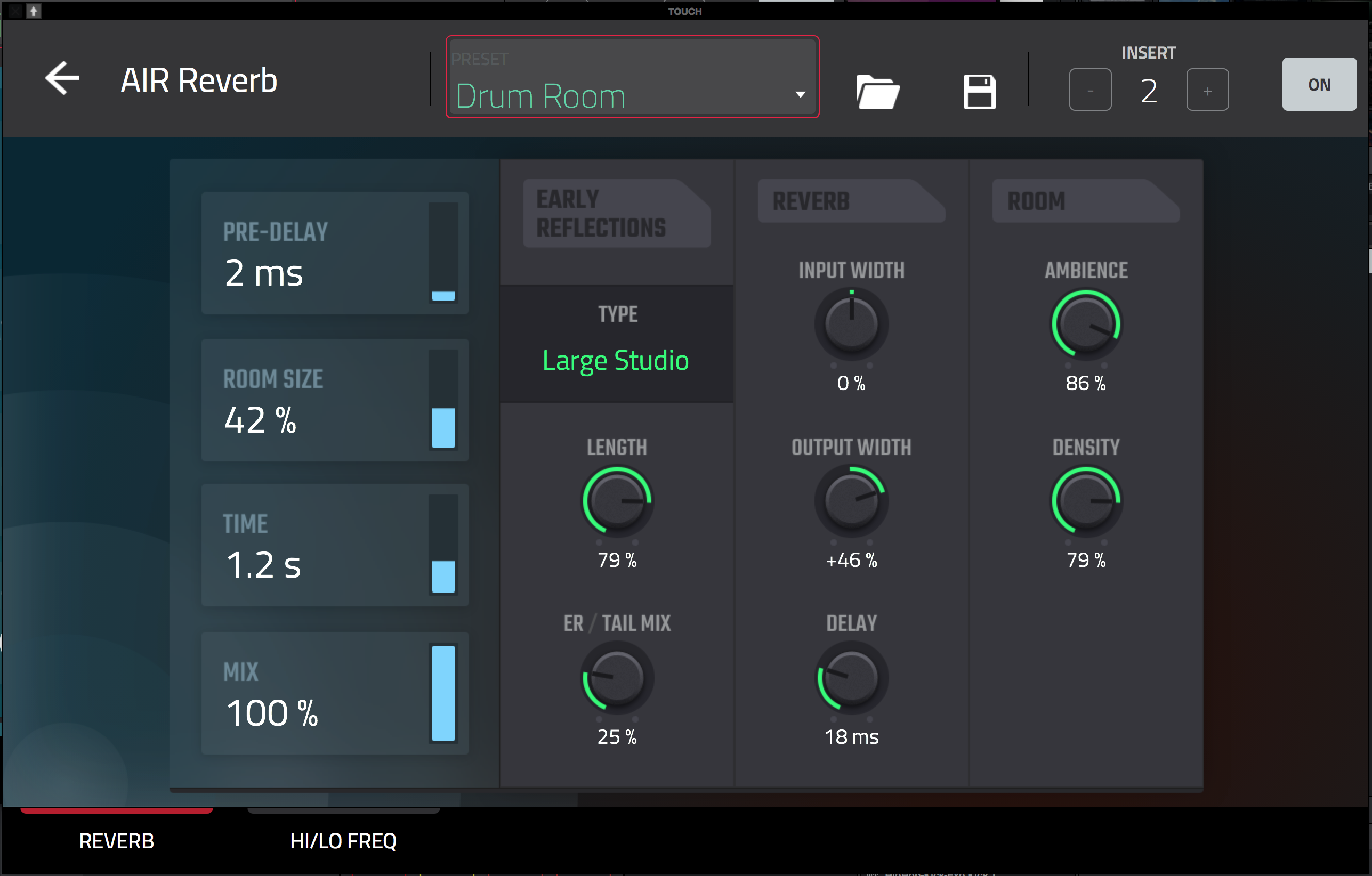Click the Delay knob
The width and height of the screenshot is (1372, 876).
851,678
